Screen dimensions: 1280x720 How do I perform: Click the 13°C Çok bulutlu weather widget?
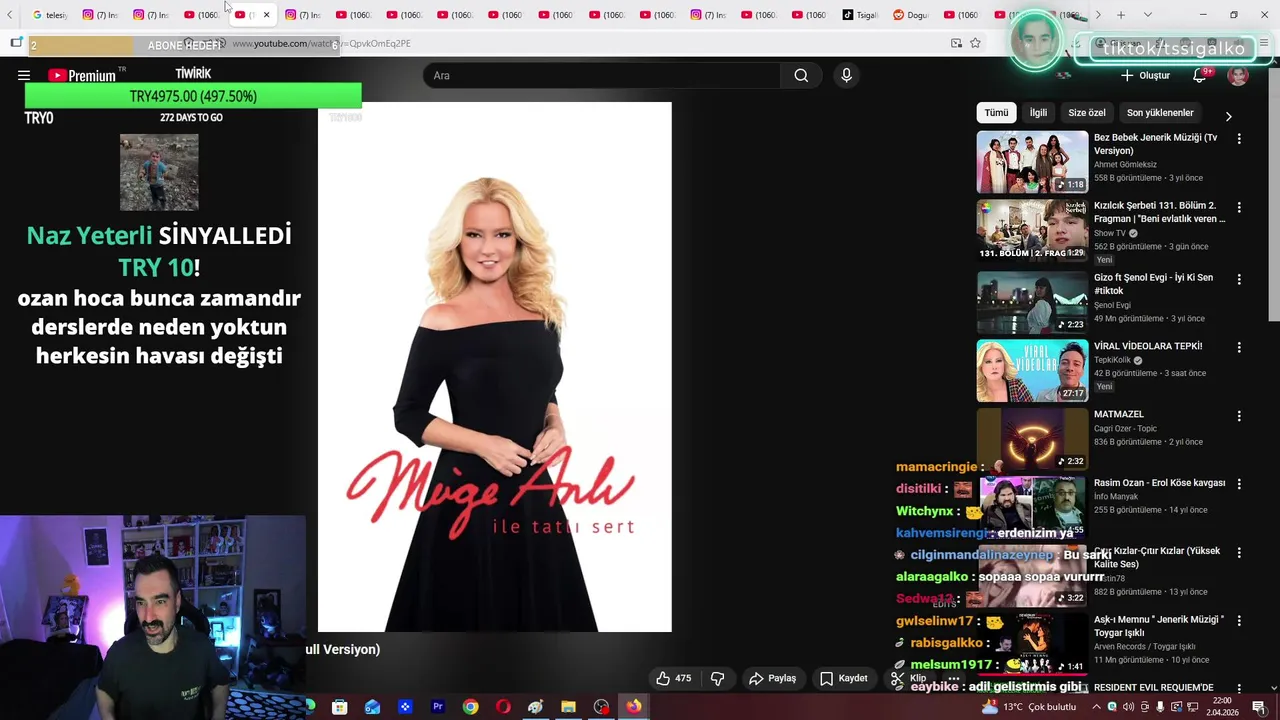1030,707
